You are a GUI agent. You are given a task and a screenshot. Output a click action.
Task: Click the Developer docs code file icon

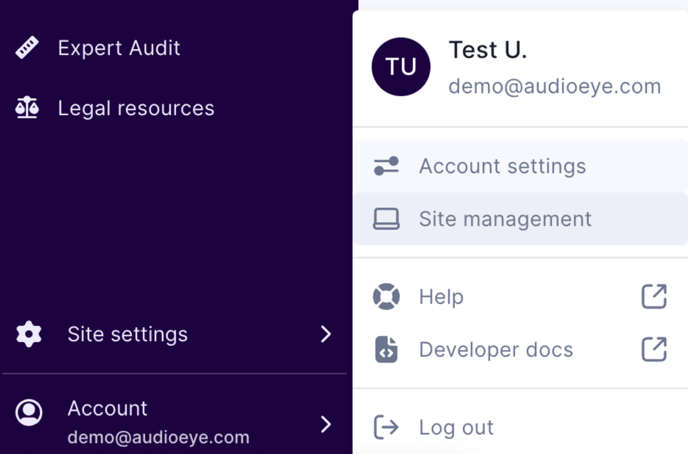(387, 350)
